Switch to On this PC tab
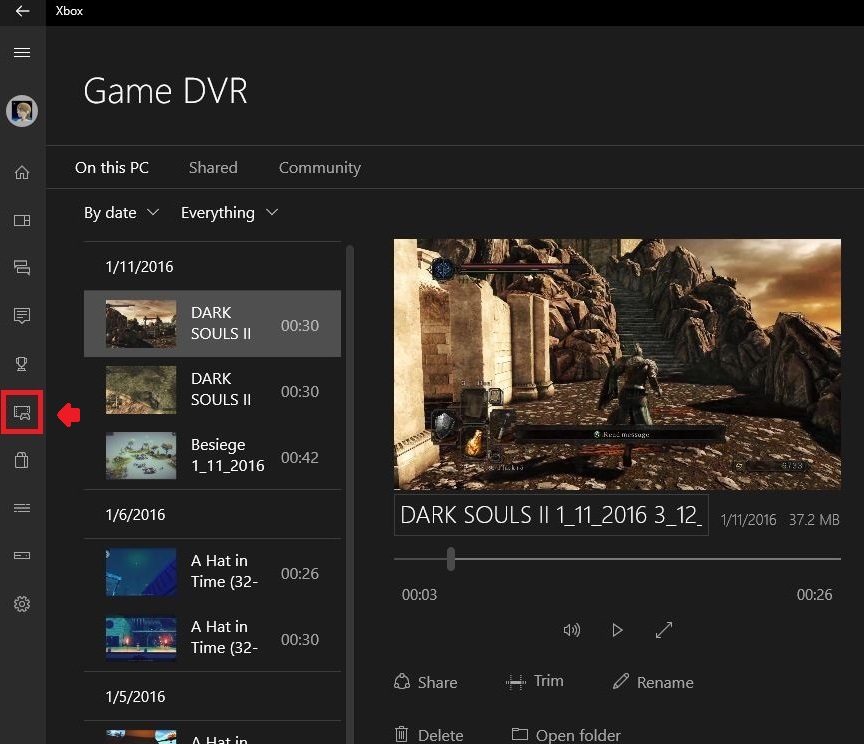 click(112, 168)
